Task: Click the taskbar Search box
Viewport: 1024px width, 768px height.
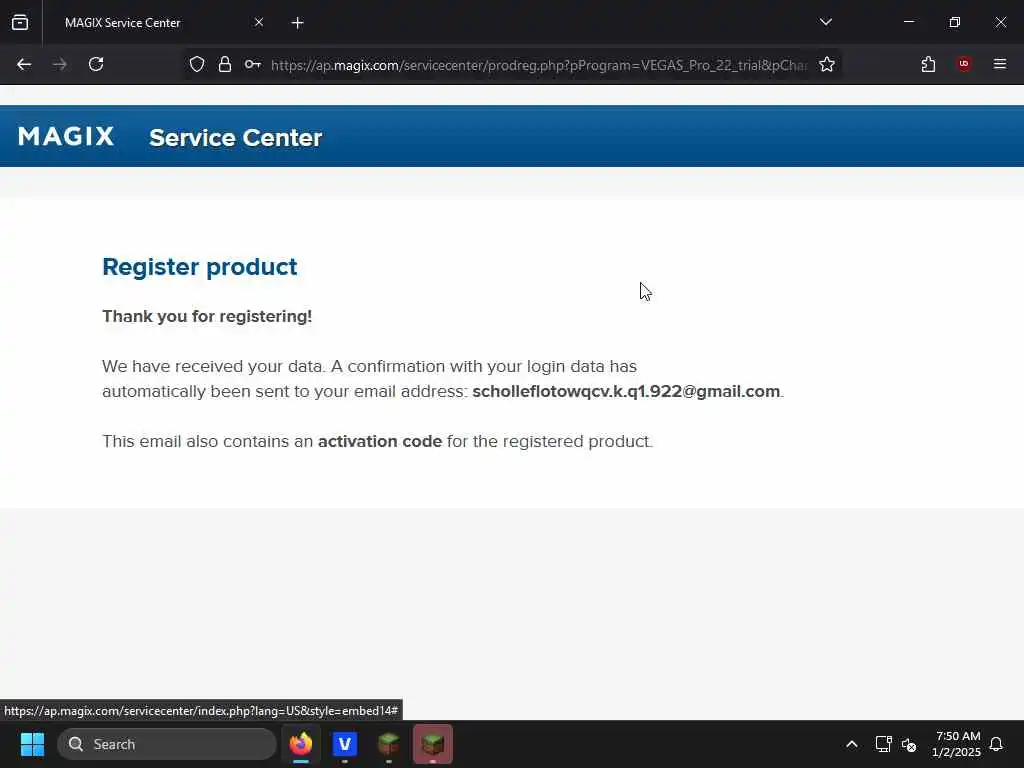Action: point(167,744)
